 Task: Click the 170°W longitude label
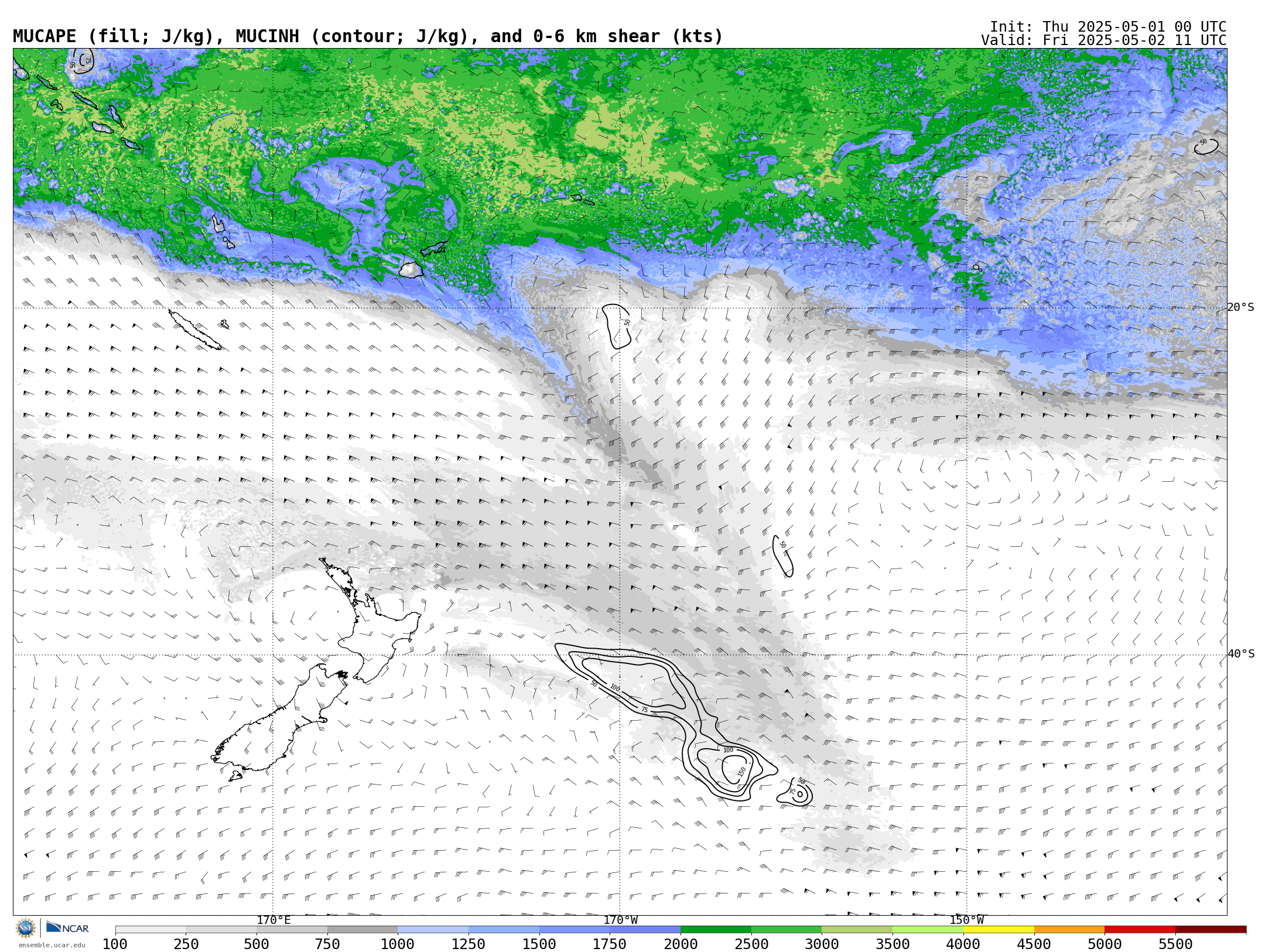(620, 920)
